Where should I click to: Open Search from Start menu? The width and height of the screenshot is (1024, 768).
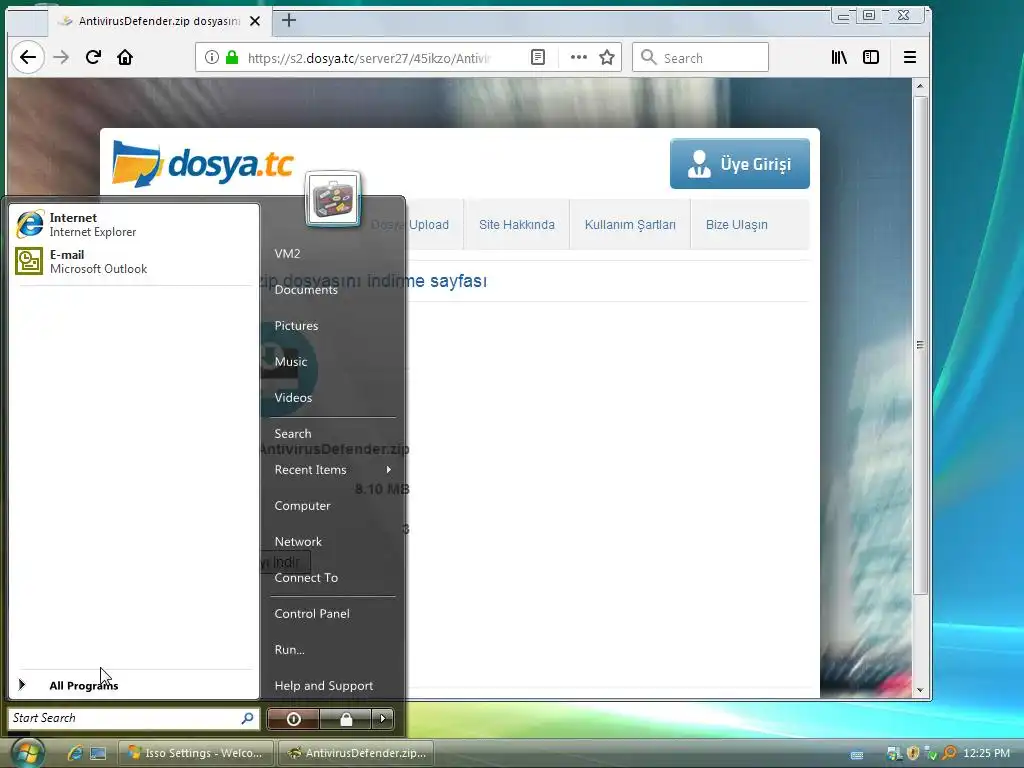tap(293, 434)
